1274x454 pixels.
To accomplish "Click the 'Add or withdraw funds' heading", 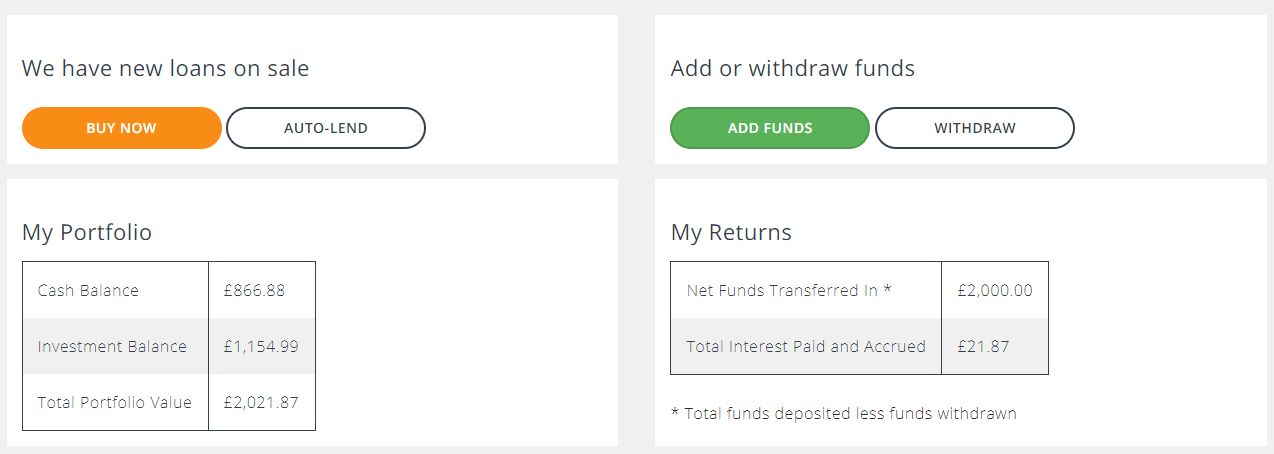I will tap(793, 69).
